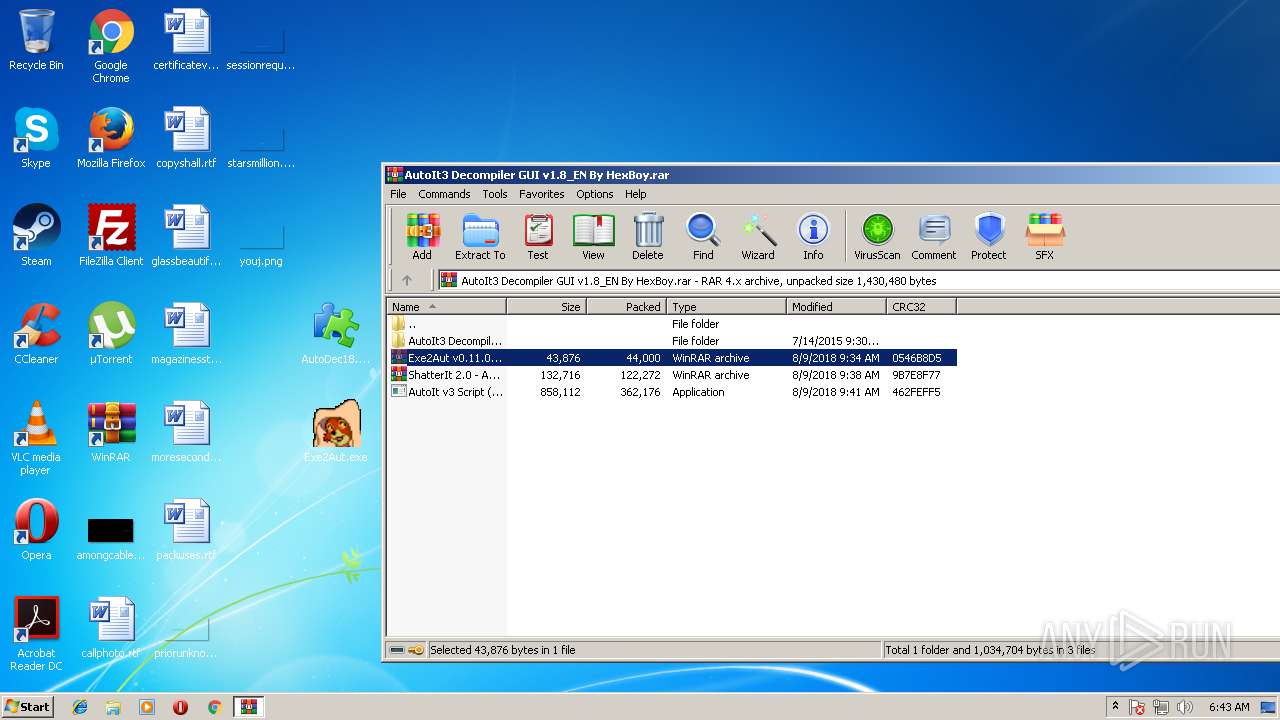
Task: Open the Find magnifier tool
Action: (x=703, y=237)
